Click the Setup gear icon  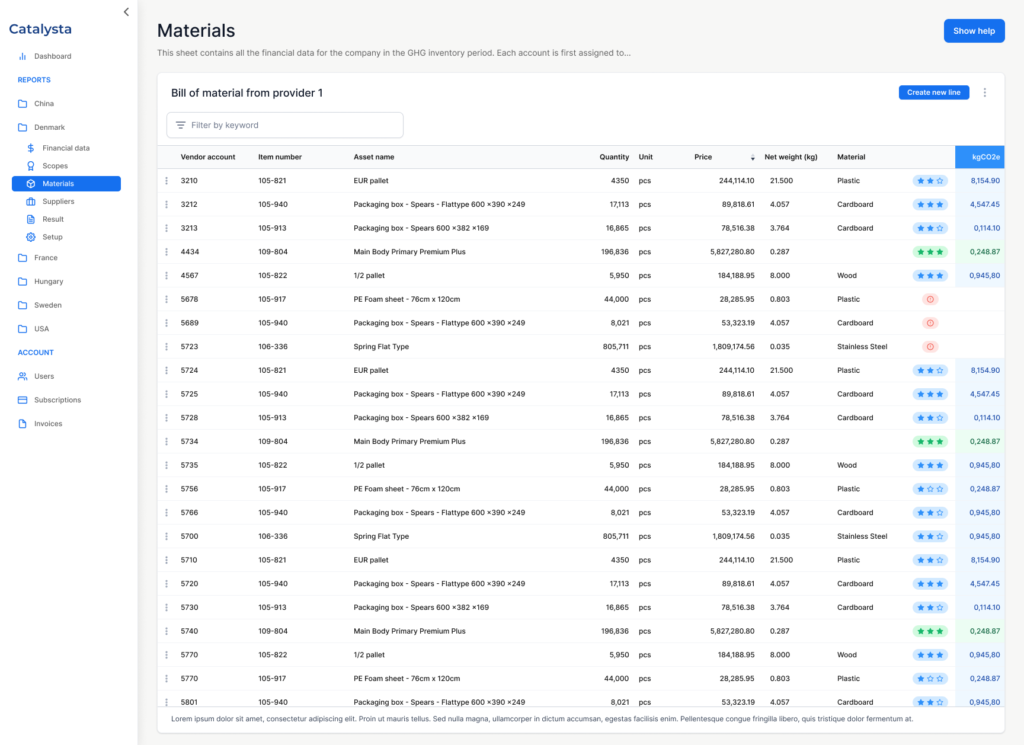coord(31,237)
